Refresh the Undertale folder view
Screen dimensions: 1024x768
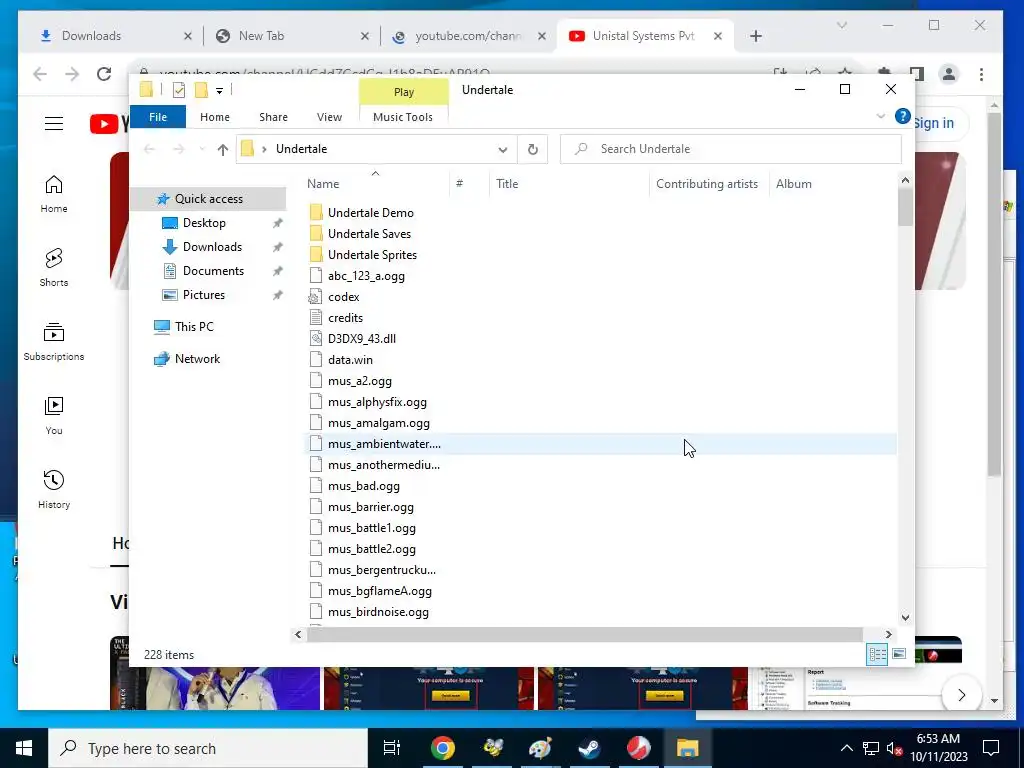(x=533, y=150)
